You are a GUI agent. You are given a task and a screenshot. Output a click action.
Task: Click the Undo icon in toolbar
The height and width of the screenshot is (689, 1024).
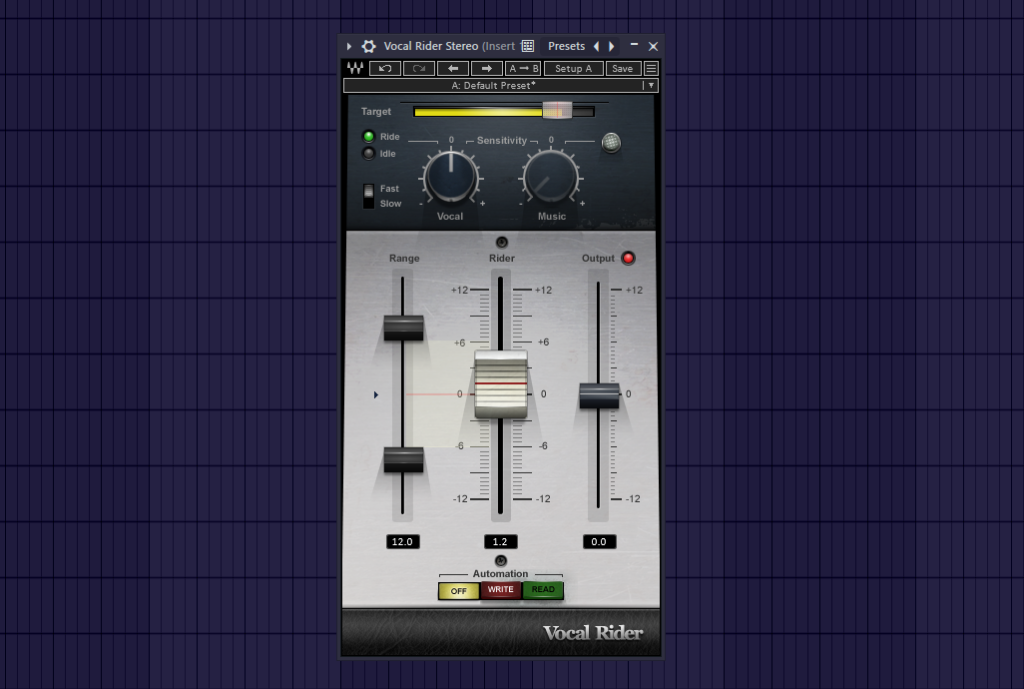[386, 68]
